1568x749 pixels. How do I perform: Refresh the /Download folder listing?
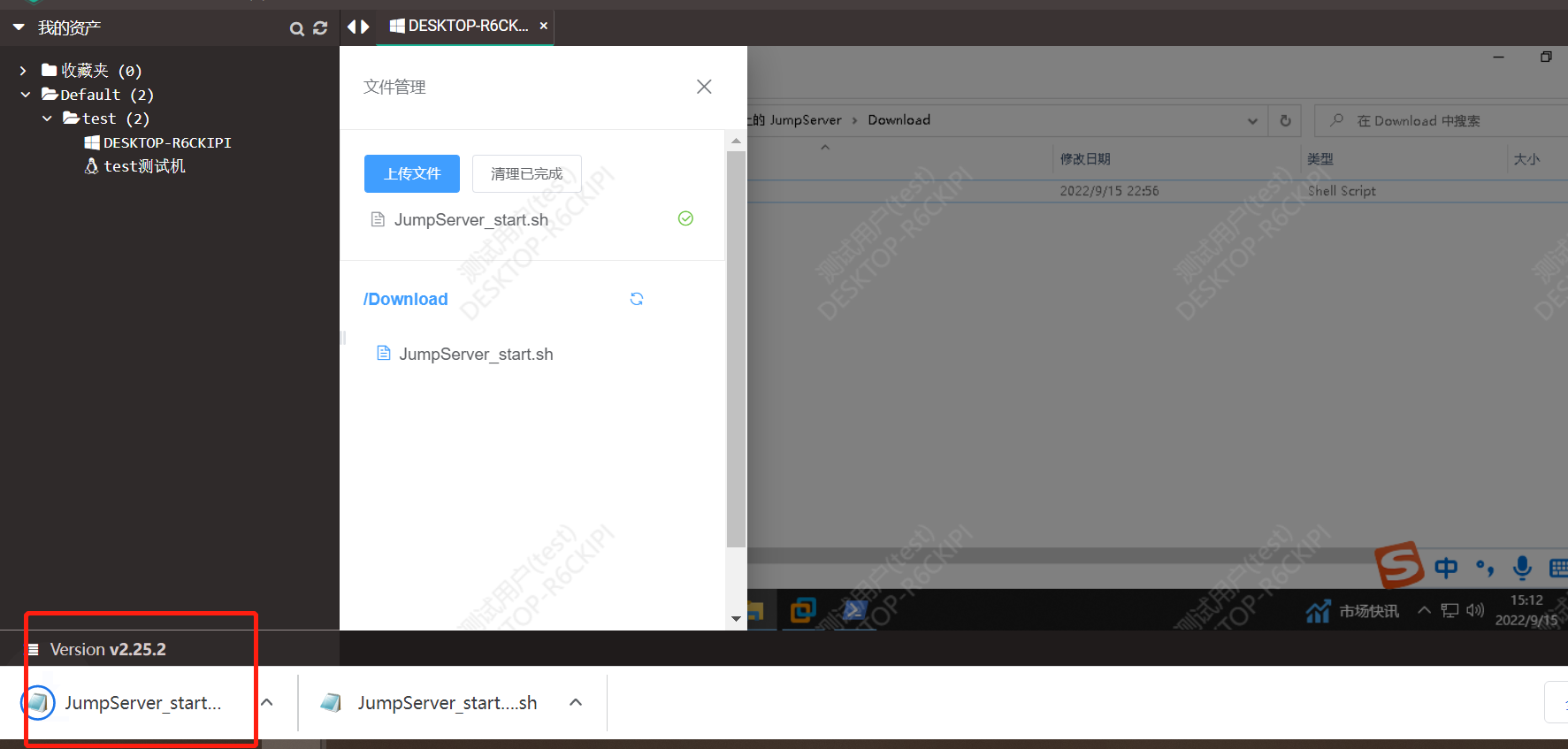(x=636, y=299)
